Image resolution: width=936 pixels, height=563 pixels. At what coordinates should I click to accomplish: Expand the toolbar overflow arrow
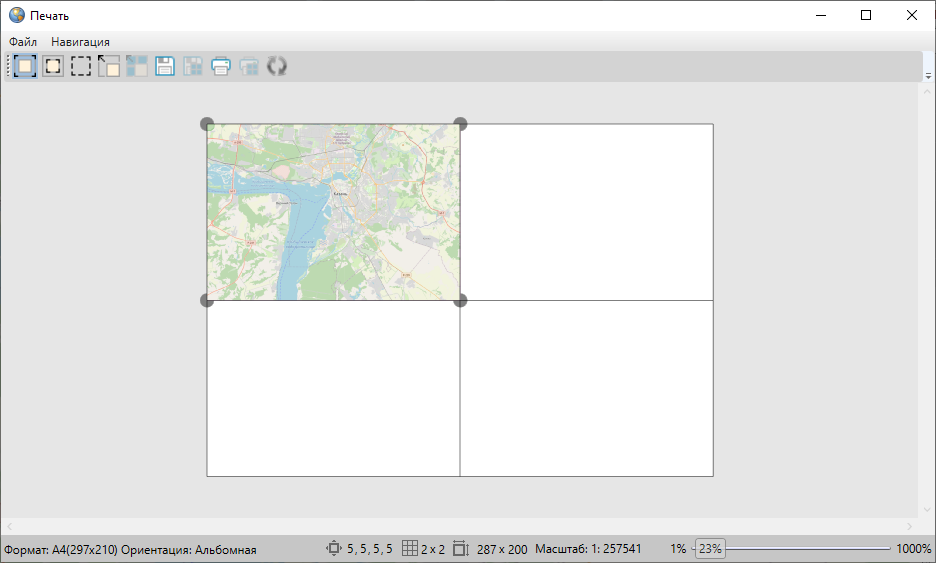coord(928,76)
